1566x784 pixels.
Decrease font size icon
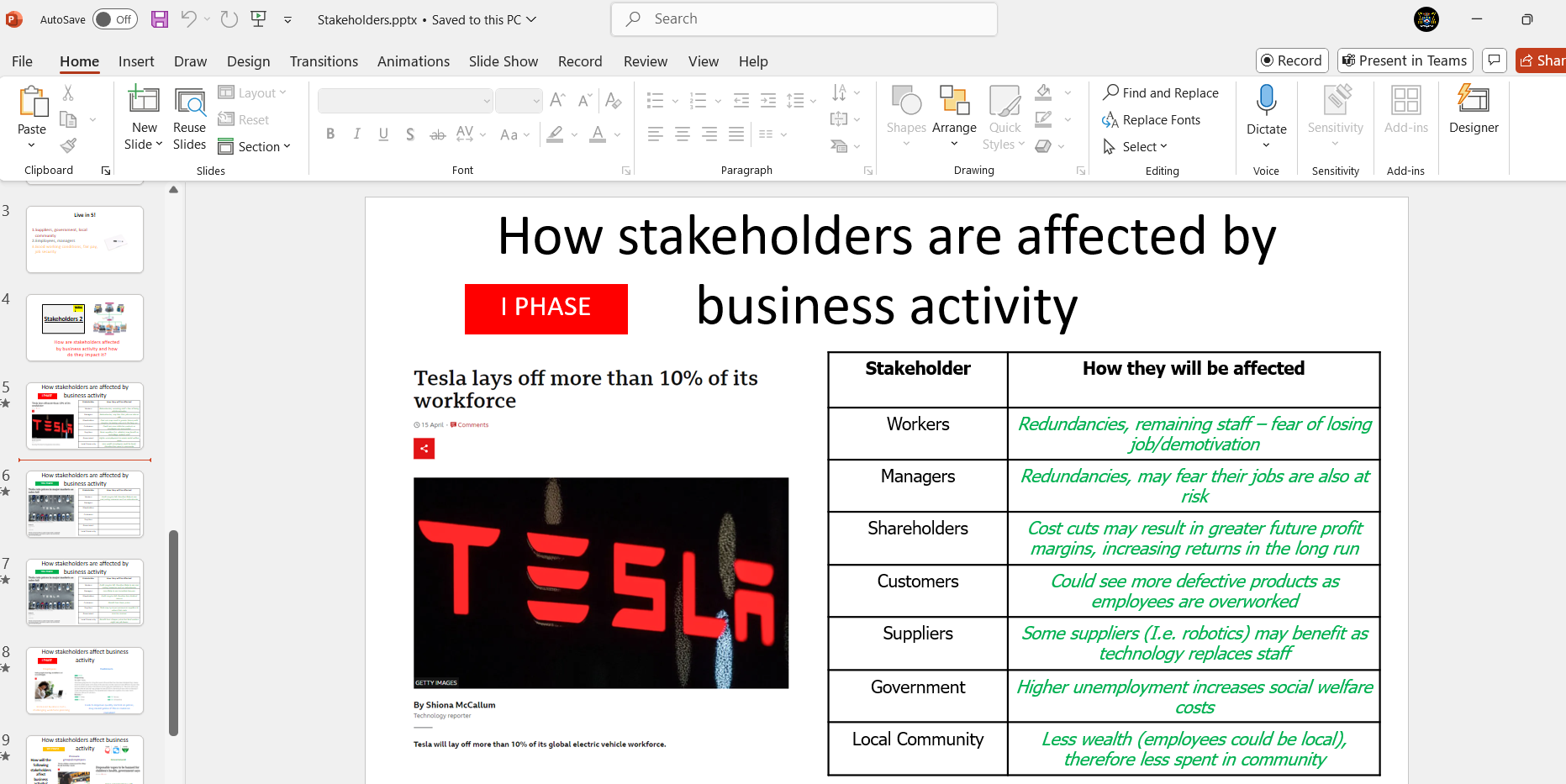click(x=585, y=101)
